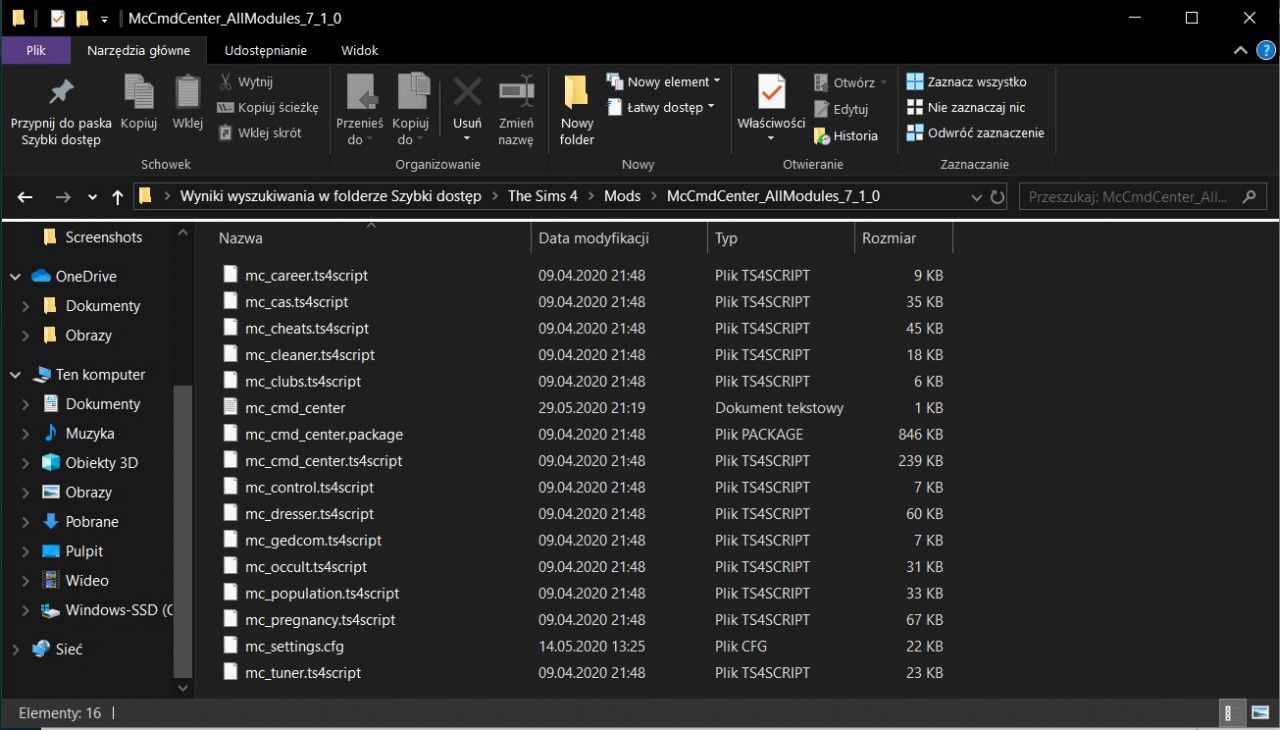The image size is (1280, 730).
Task: Expand OneDrive Dokumenty folder
Action: tap(26, 306)
